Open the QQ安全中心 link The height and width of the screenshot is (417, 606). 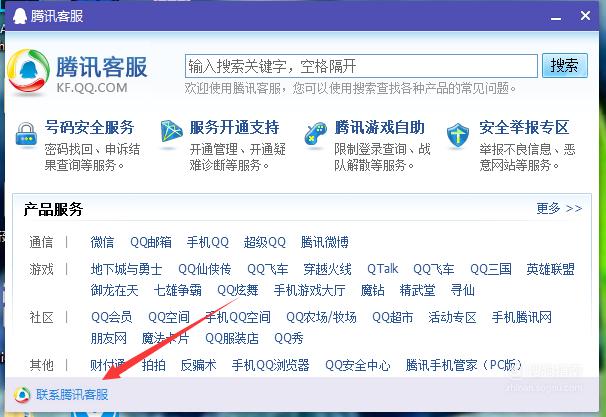(x=358, y=365)
